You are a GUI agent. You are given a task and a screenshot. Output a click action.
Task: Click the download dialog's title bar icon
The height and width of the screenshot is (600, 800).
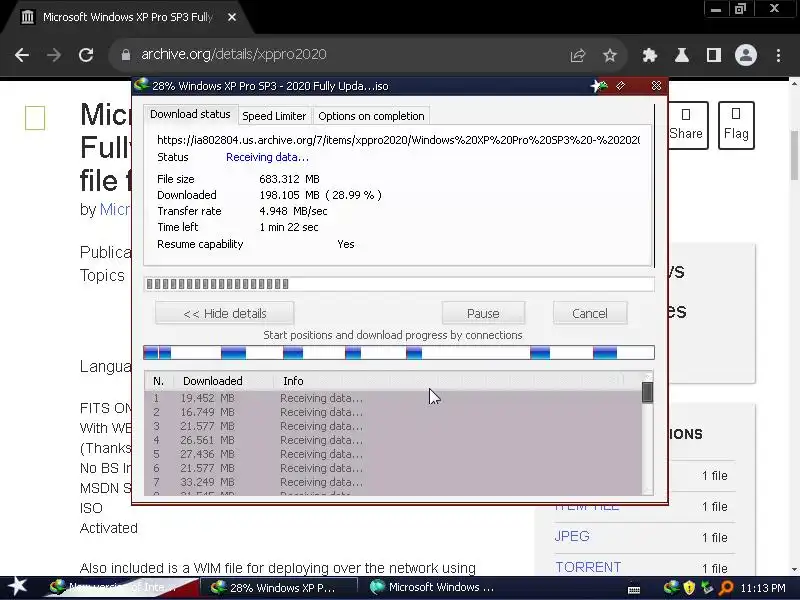coord(141,85)
